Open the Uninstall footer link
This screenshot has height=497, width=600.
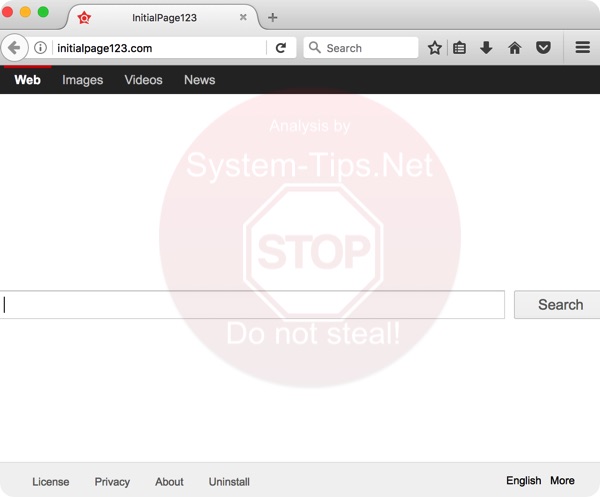229,481
